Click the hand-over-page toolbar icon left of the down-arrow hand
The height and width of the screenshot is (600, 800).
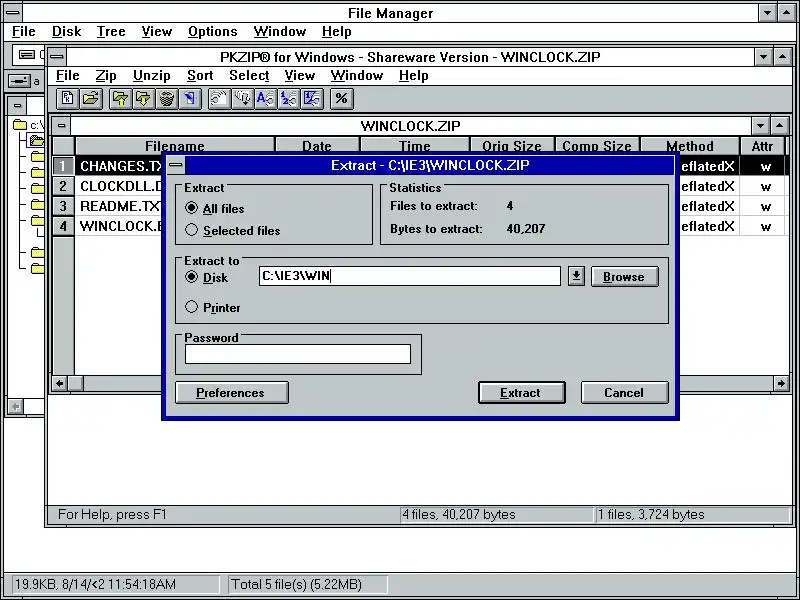(x=219, y=98)
